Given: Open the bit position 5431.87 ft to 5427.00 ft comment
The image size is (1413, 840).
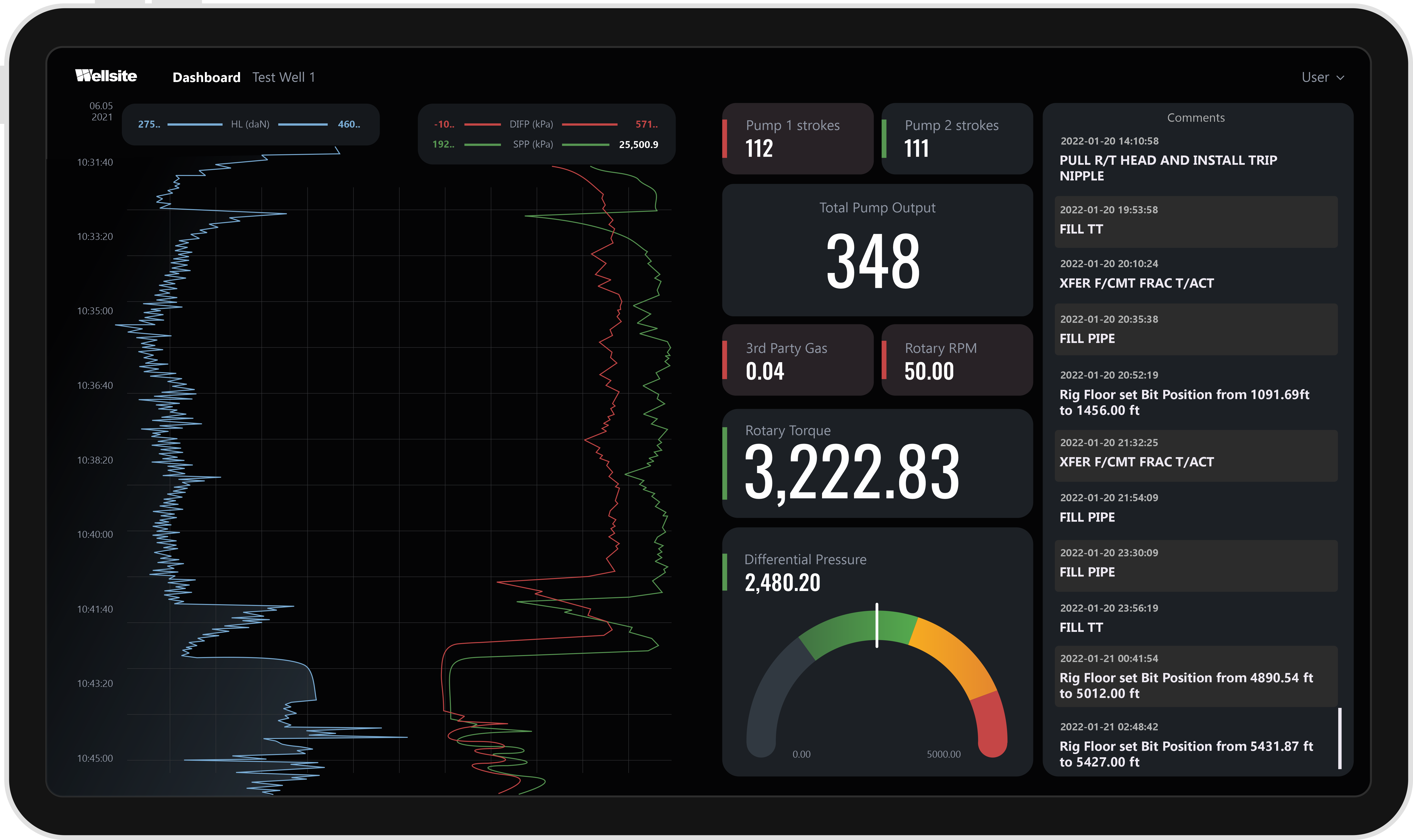Looking at the screenshot, I should click(1196, 744).
